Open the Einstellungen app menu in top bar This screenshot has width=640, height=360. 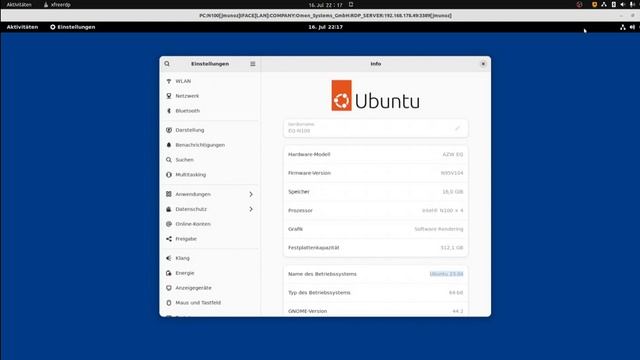(x=73, y=27)
